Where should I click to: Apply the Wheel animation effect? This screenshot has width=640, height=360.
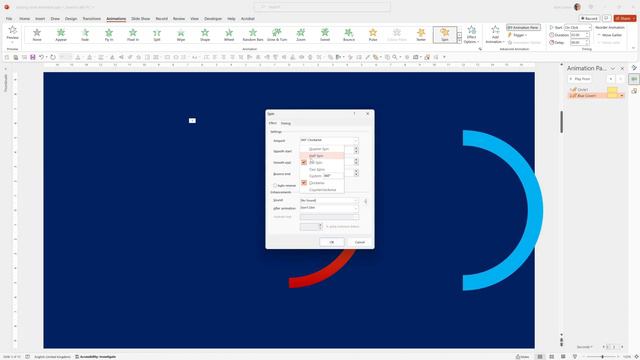tap(229, 35)
